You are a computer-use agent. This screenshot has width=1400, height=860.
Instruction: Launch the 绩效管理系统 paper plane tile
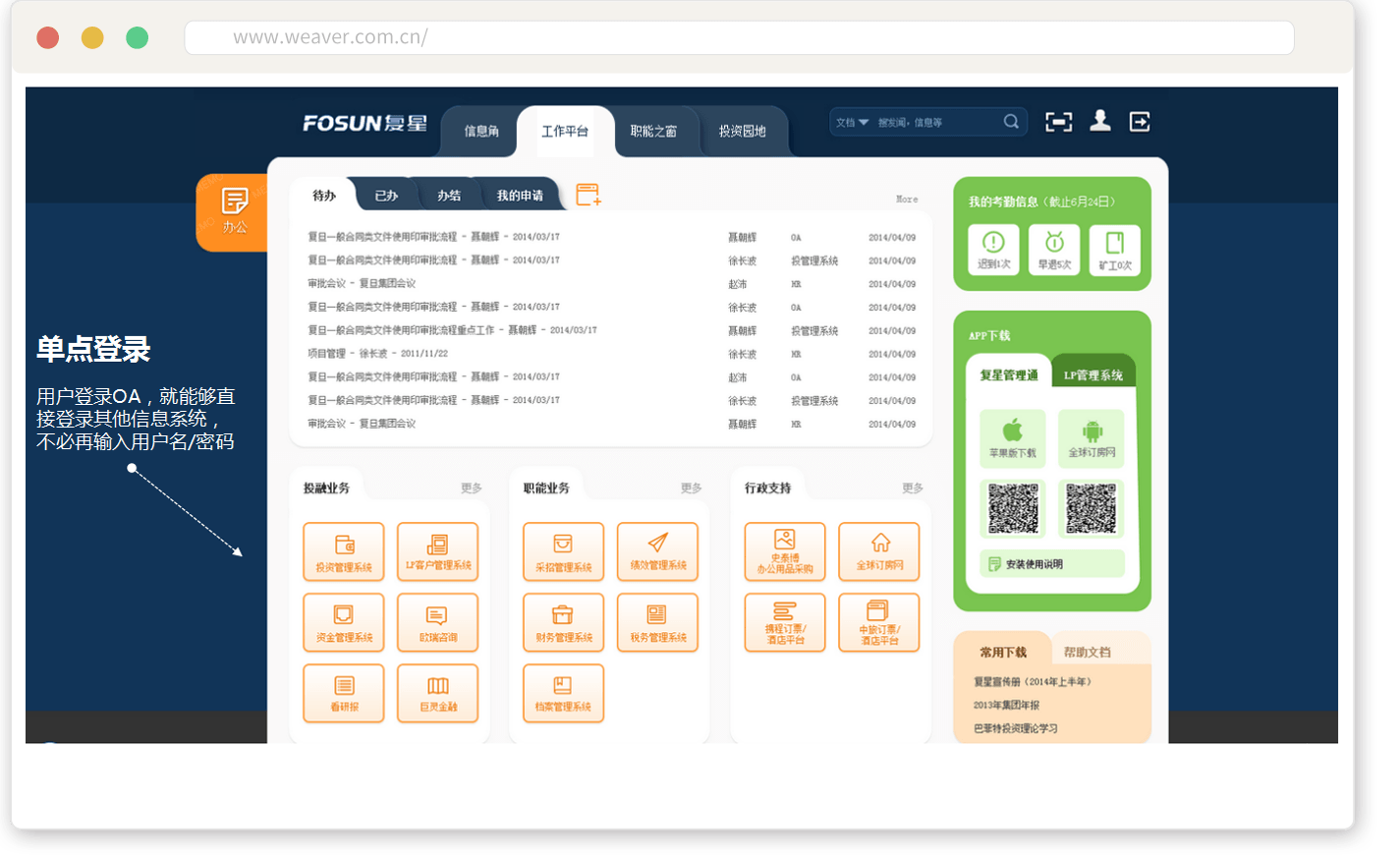[x=657, y=551]
